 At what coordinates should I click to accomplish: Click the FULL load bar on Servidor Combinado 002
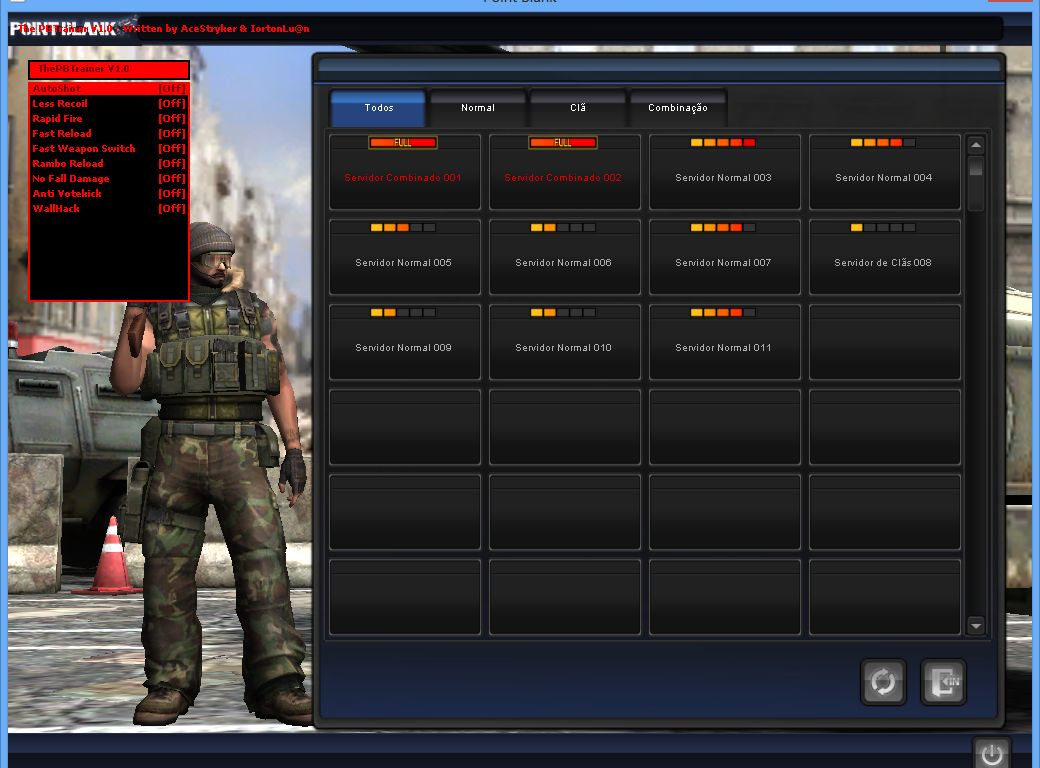point(562,143)
